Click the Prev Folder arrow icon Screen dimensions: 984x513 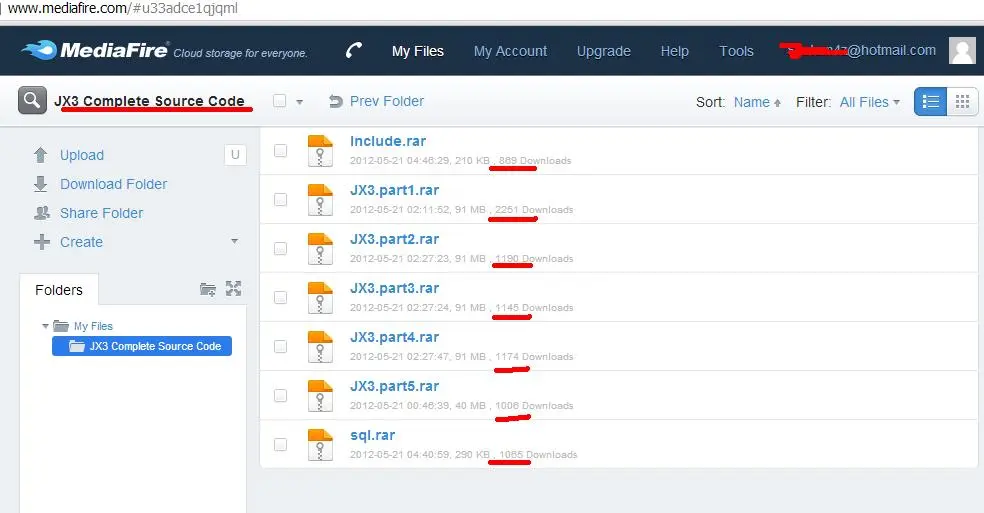tap(336, 101)
